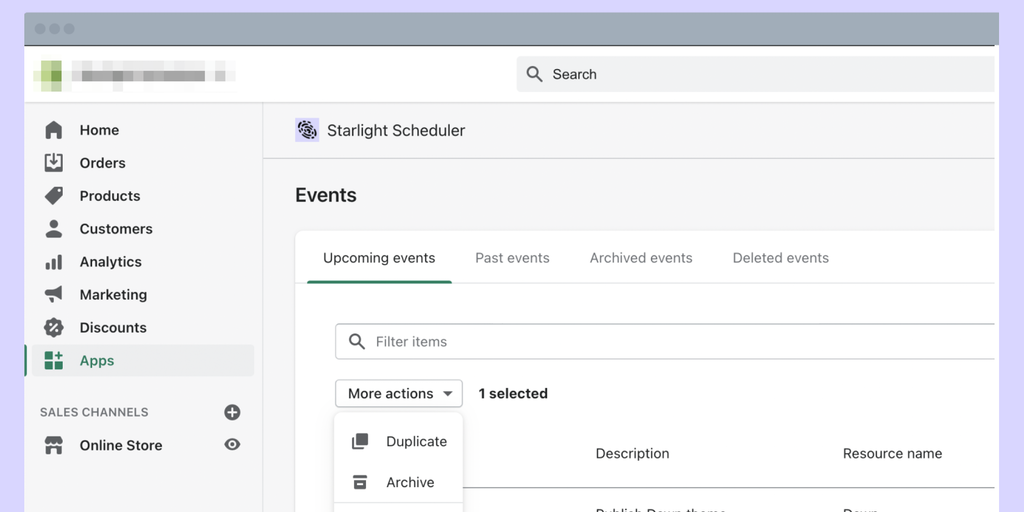Switch to the Past events tab
The width and height of the screenshot is (1024, 512).
tap(512, 258)
